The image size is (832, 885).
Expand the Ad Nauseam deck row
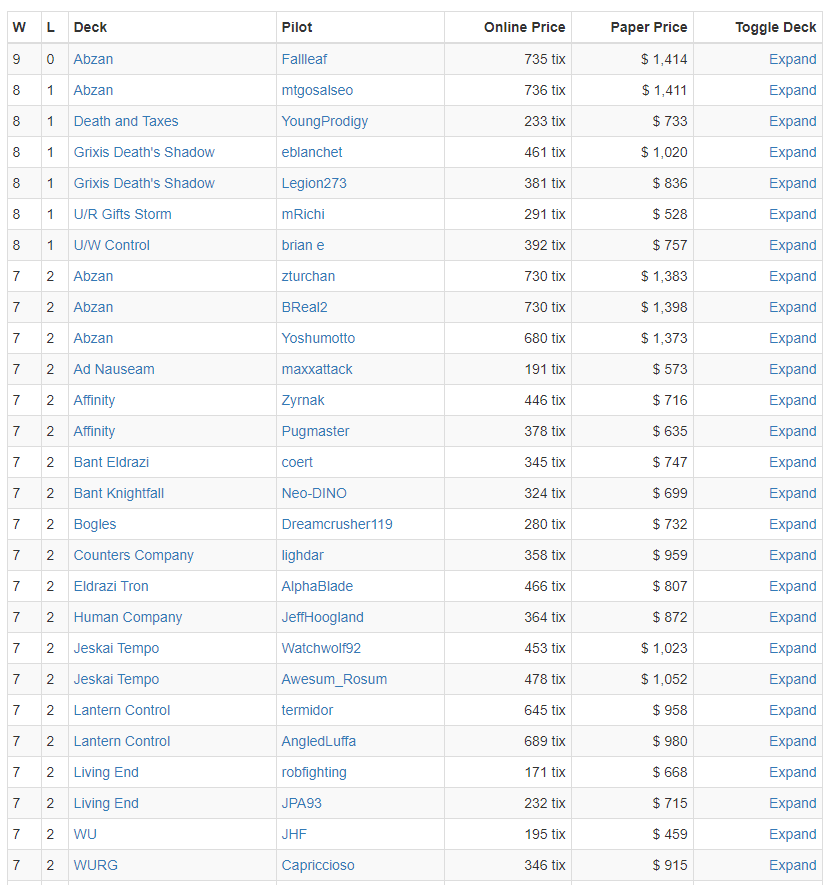[792, 369]
